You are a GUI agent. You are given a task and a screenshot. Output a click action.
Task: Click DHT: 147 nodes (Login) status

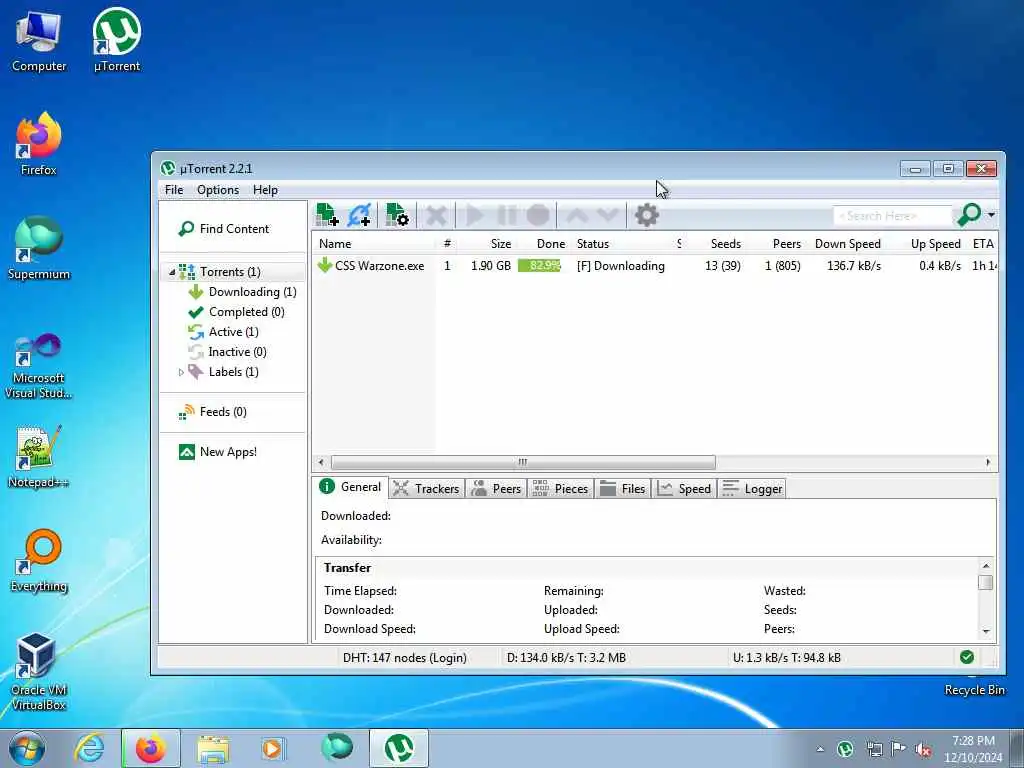405,658
